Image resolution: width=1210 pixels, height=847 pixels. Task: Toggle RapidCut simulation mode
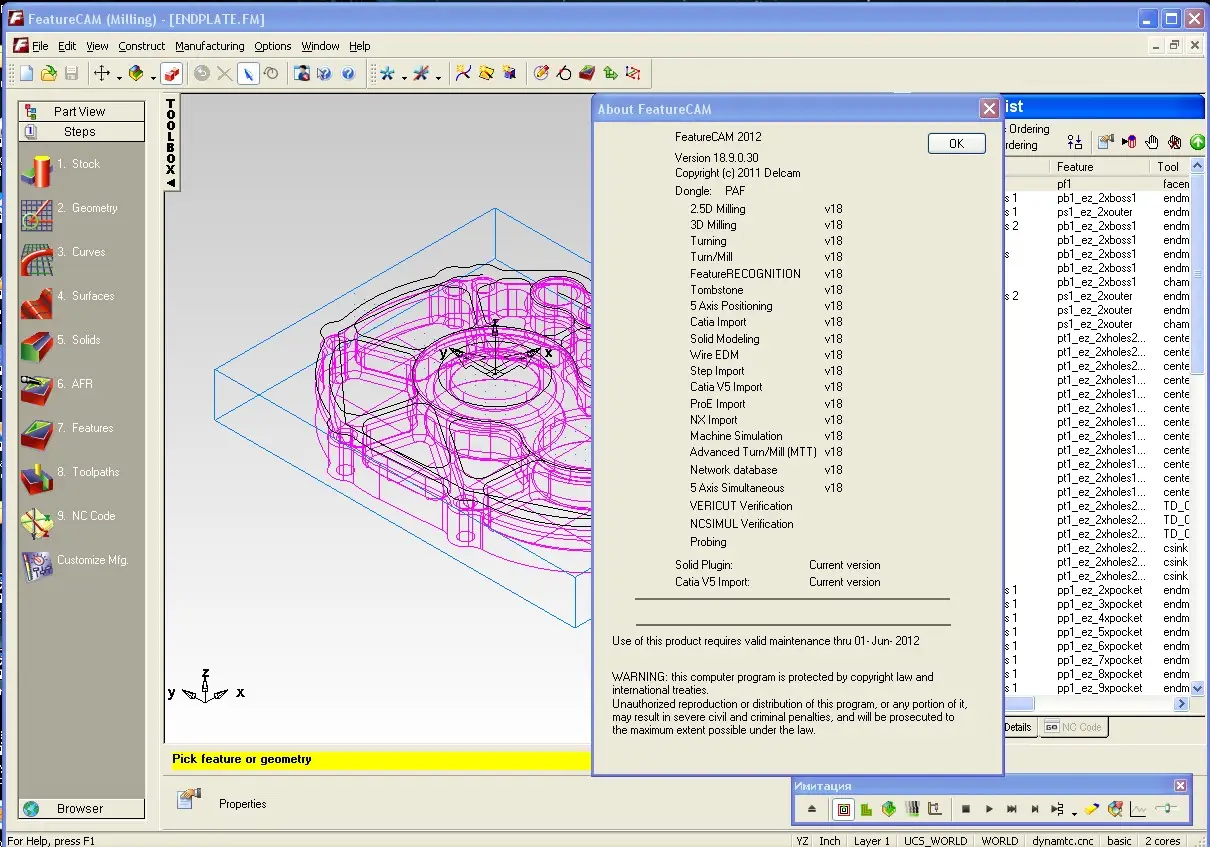coord(912,809)
